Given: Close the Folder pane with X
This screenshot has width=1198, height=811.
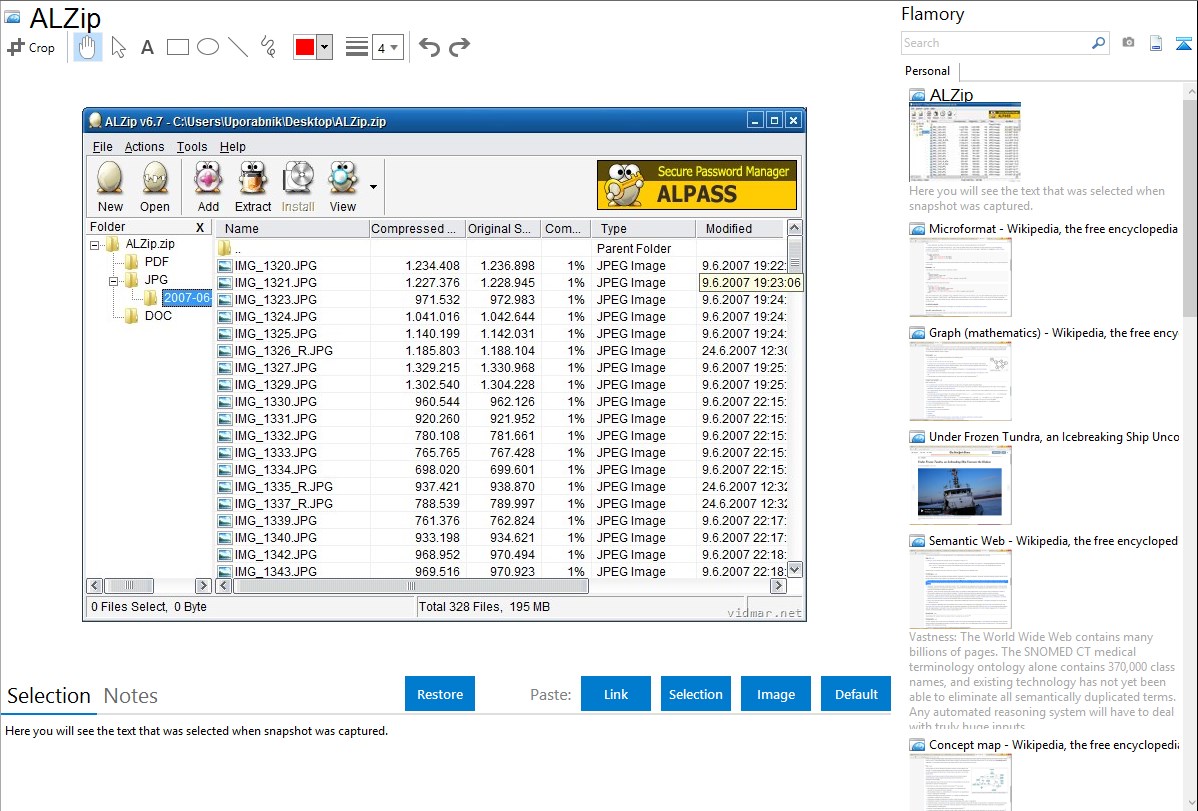Looking at the screenshot, I should pyautogui.click(x=200, y=227).
